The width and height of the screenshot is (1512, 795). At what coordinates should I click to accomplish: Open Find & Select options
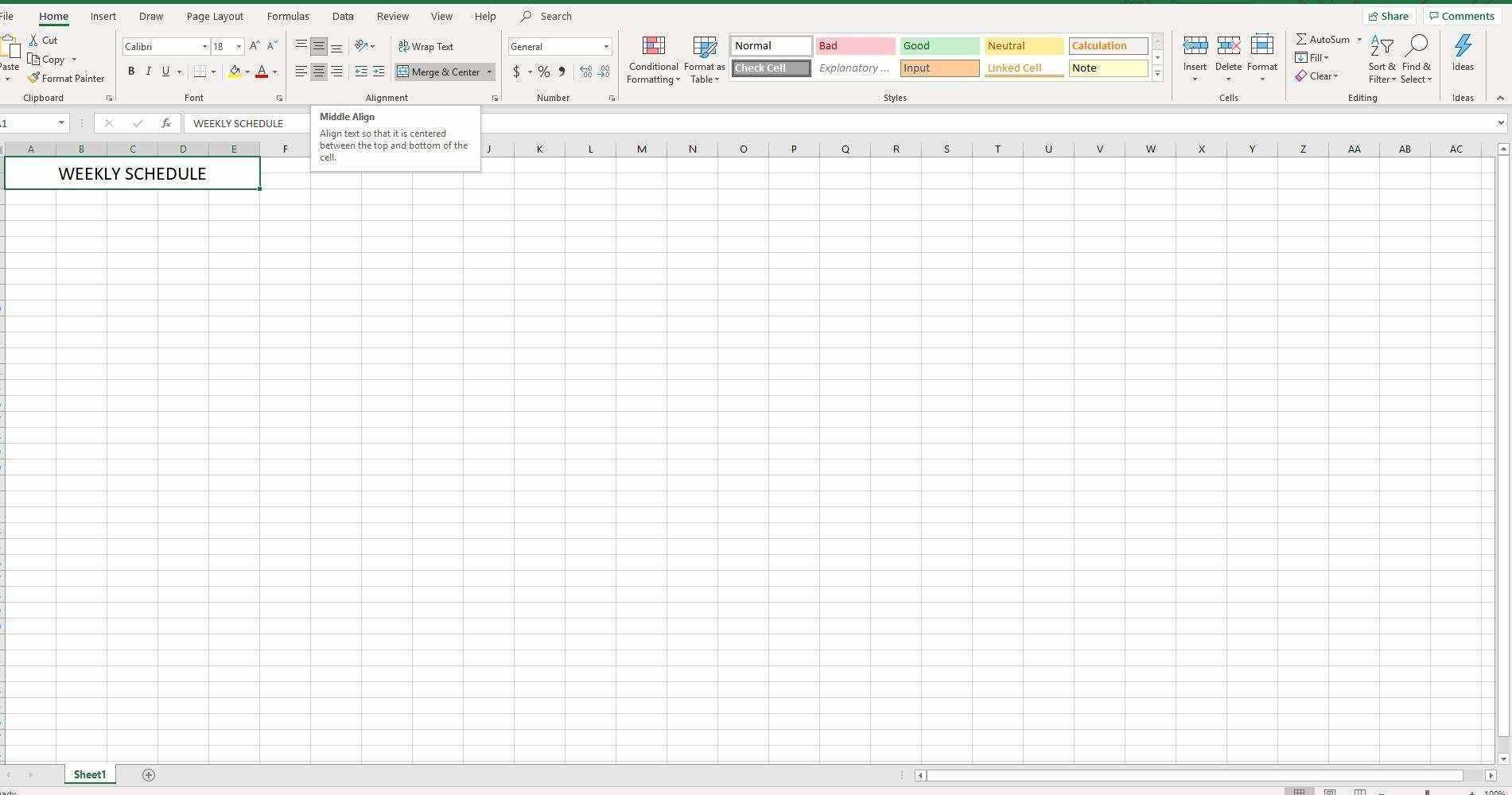(x=1417, y=60)
